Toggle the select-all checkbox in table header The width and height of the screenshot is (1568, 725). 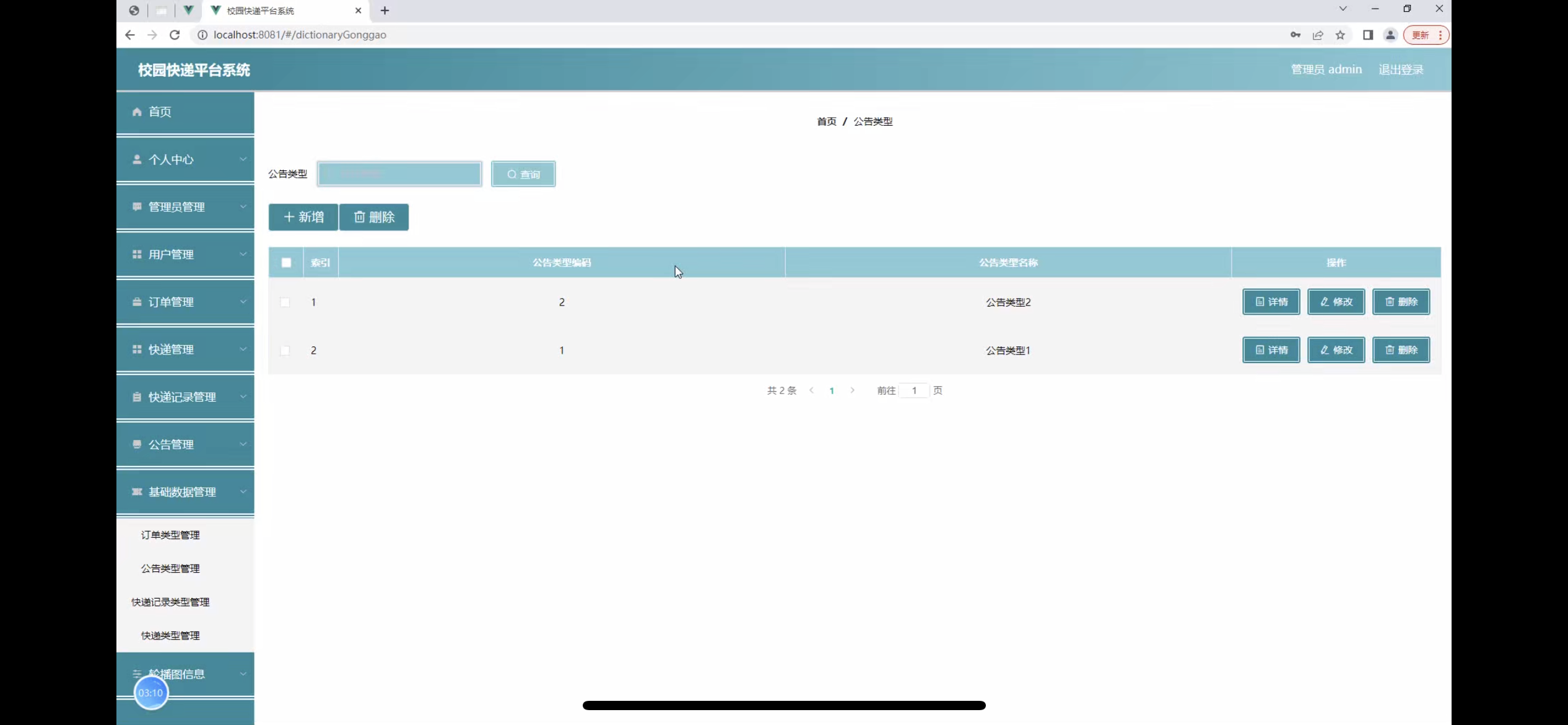click(286, 263)
